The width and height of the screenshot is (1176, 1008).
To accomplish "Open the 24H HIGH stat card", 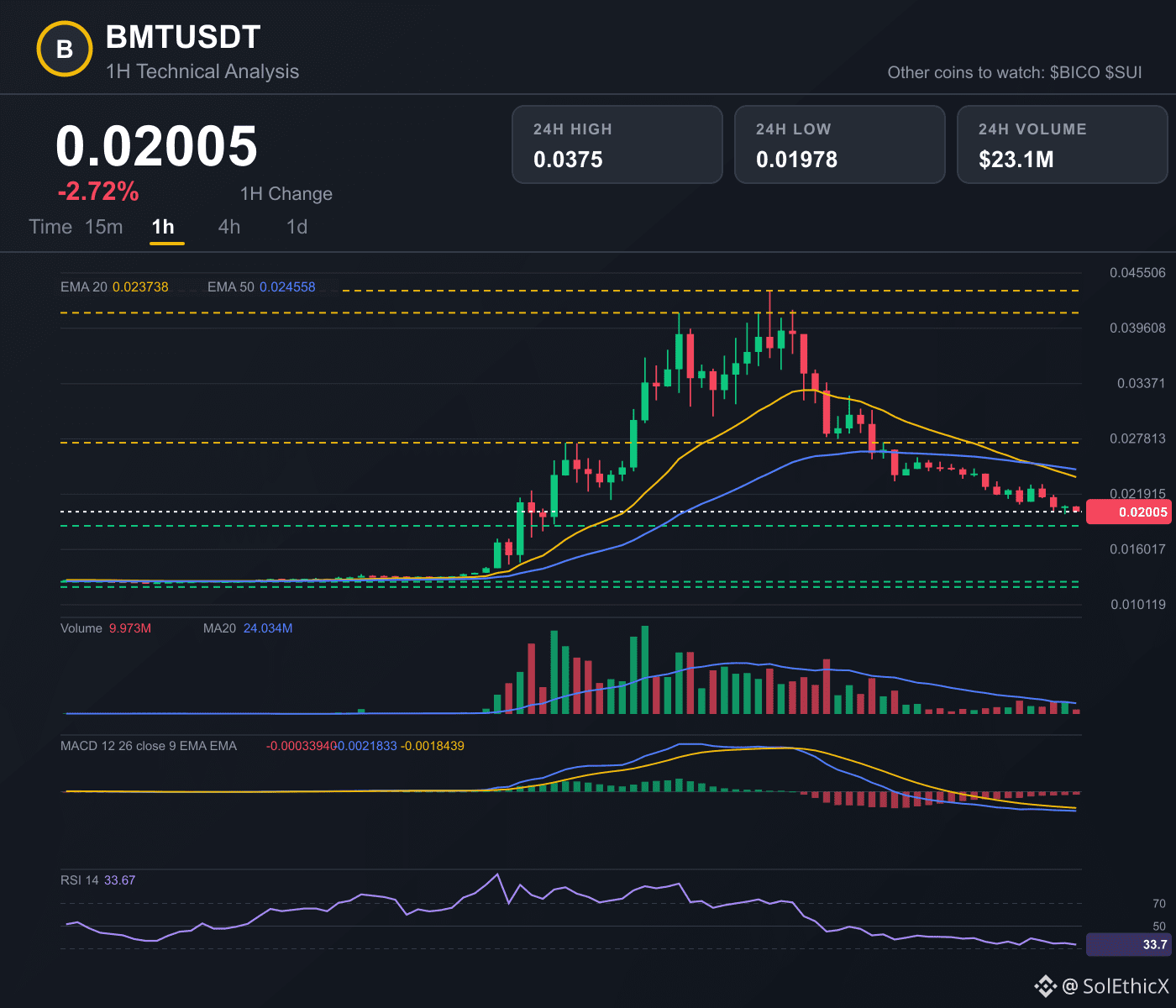I will click(617, 144).
